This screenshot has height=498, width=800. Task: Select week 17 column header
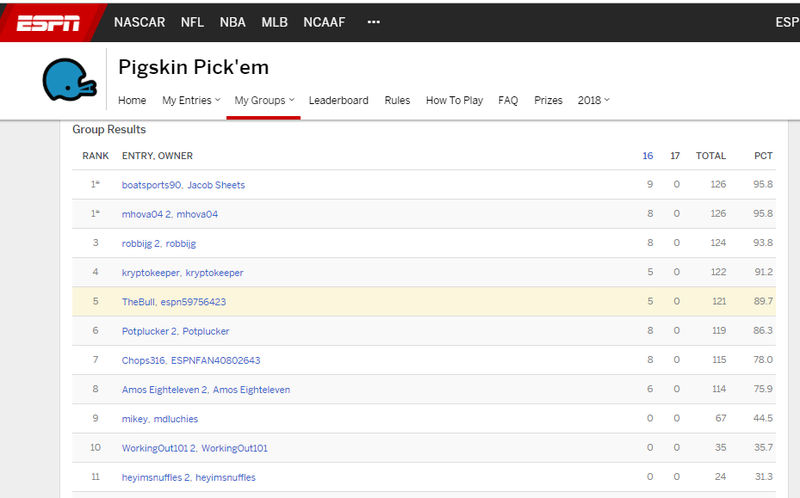click(675, 156)
